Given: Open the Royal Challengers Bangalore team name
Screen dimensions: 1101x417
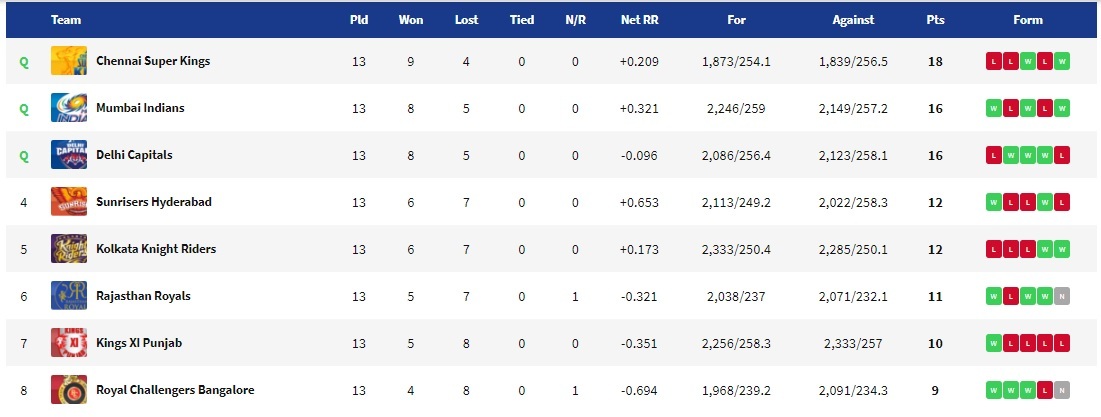Looking at the screenshot, I should pyautogui.click(x=175, y=390).
